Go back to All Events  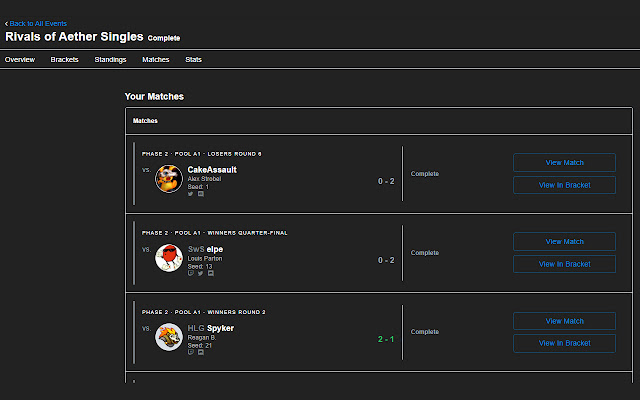(38, 23)
